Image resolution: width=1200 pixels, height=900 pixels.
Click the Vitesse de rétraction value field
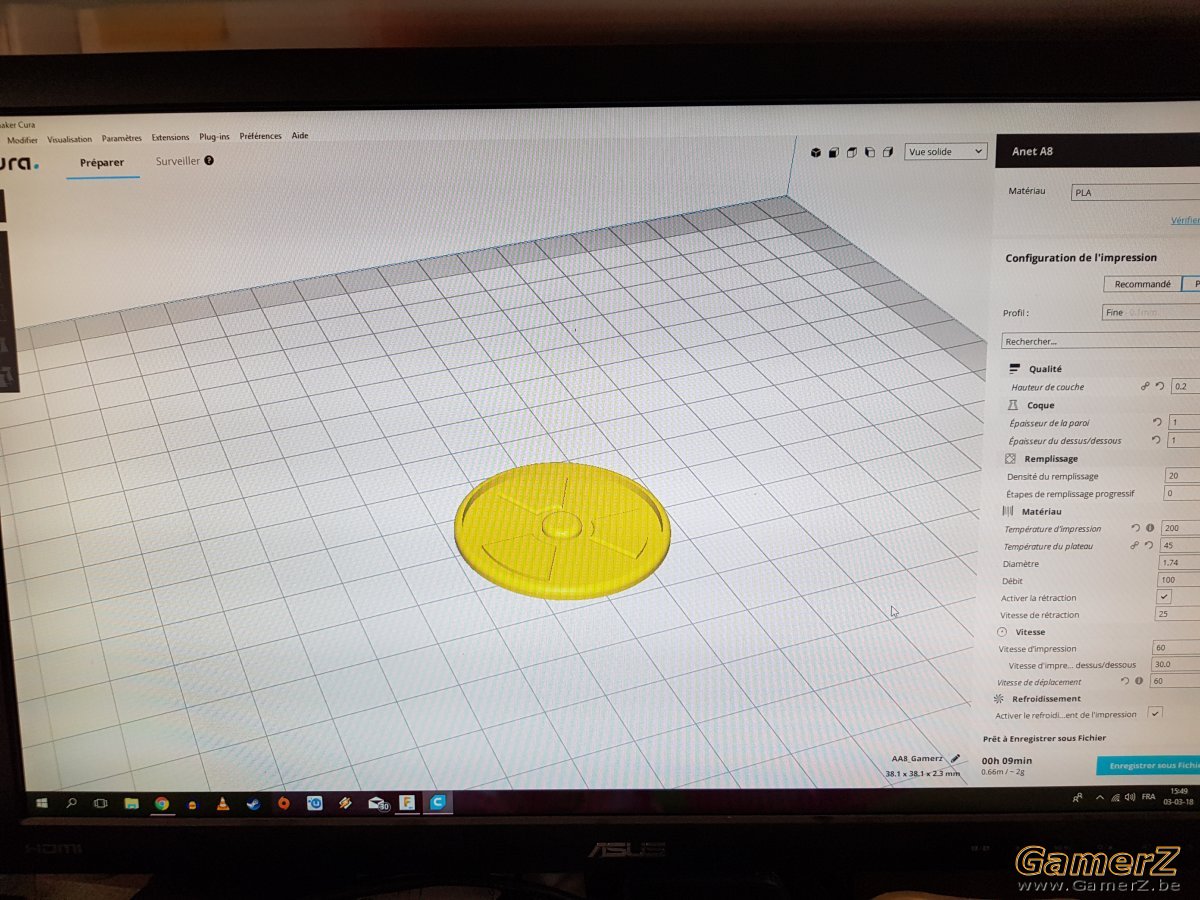pyautogui.click(x=1177, y=614)
